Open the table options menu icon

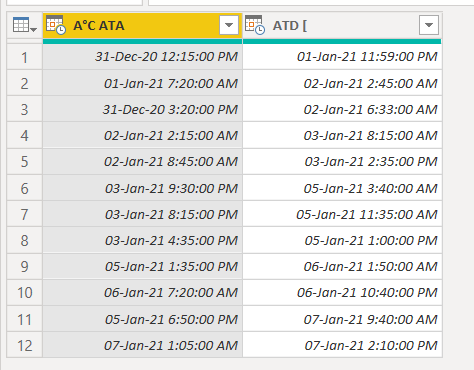[x=24, y=25]
